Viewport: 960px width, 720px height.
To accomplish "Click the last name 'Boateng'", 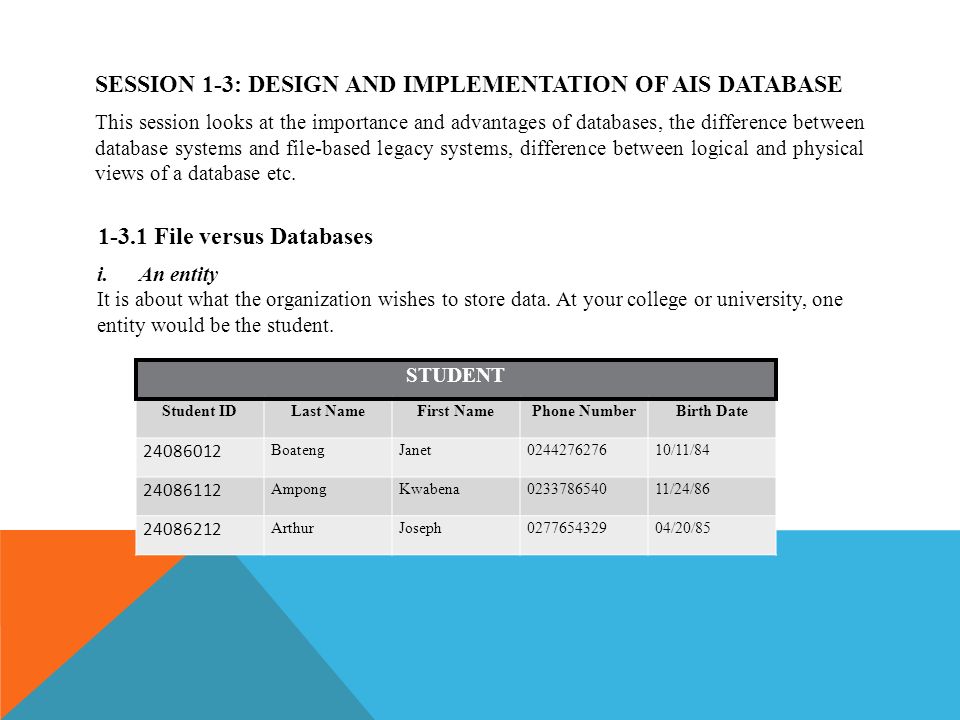I will (x=298, y=451).
